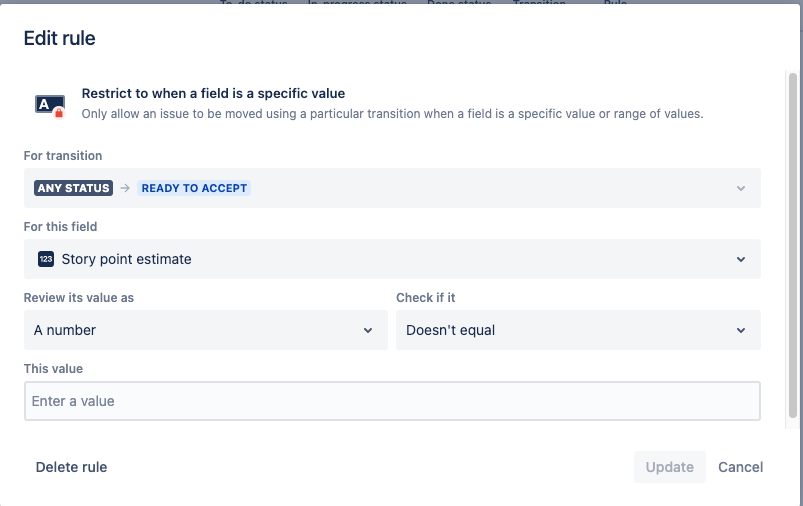Click the 'This value' field label
This screenshot has height=506, width=803.
click(53, 369)
